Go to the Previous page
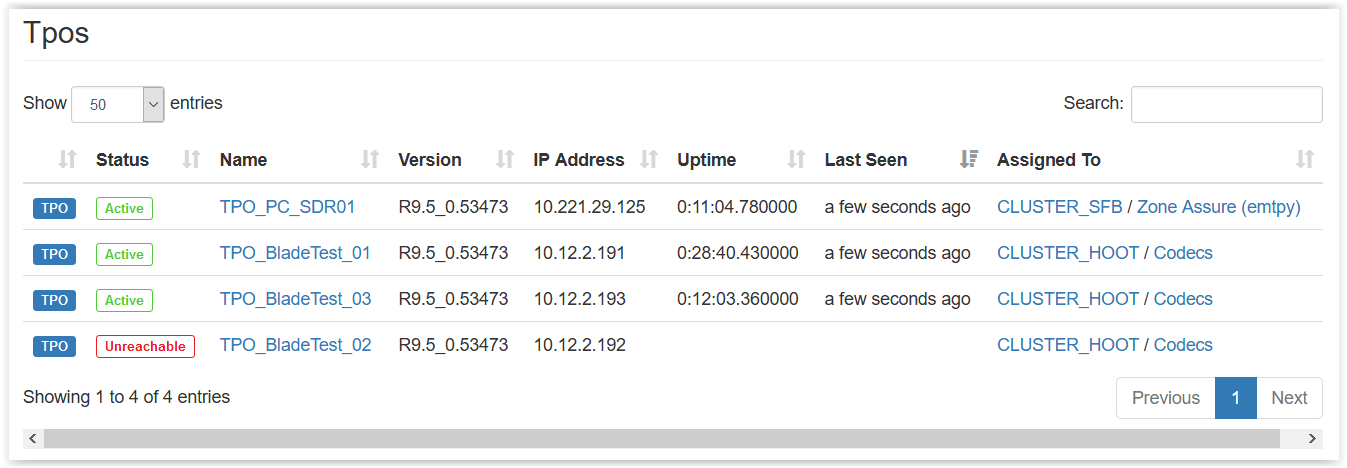1347x468 pixels. [1165, 398]
